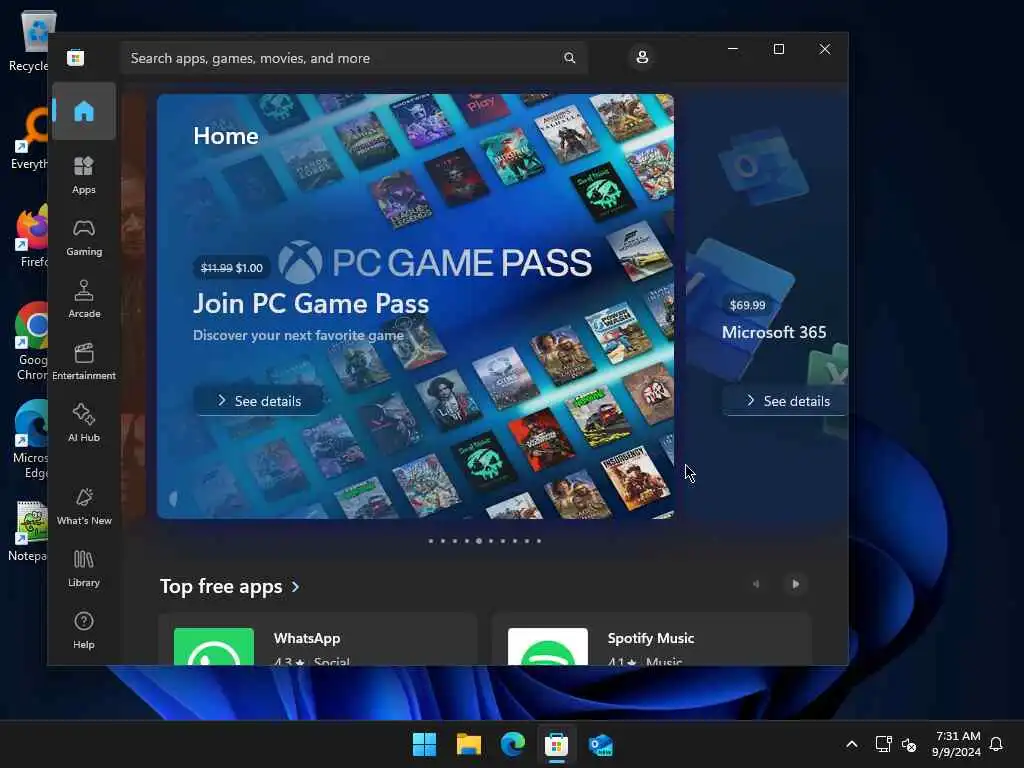Open Outlook from the taskbar
Screen dimensions: 1024x768
click(600, 744)
